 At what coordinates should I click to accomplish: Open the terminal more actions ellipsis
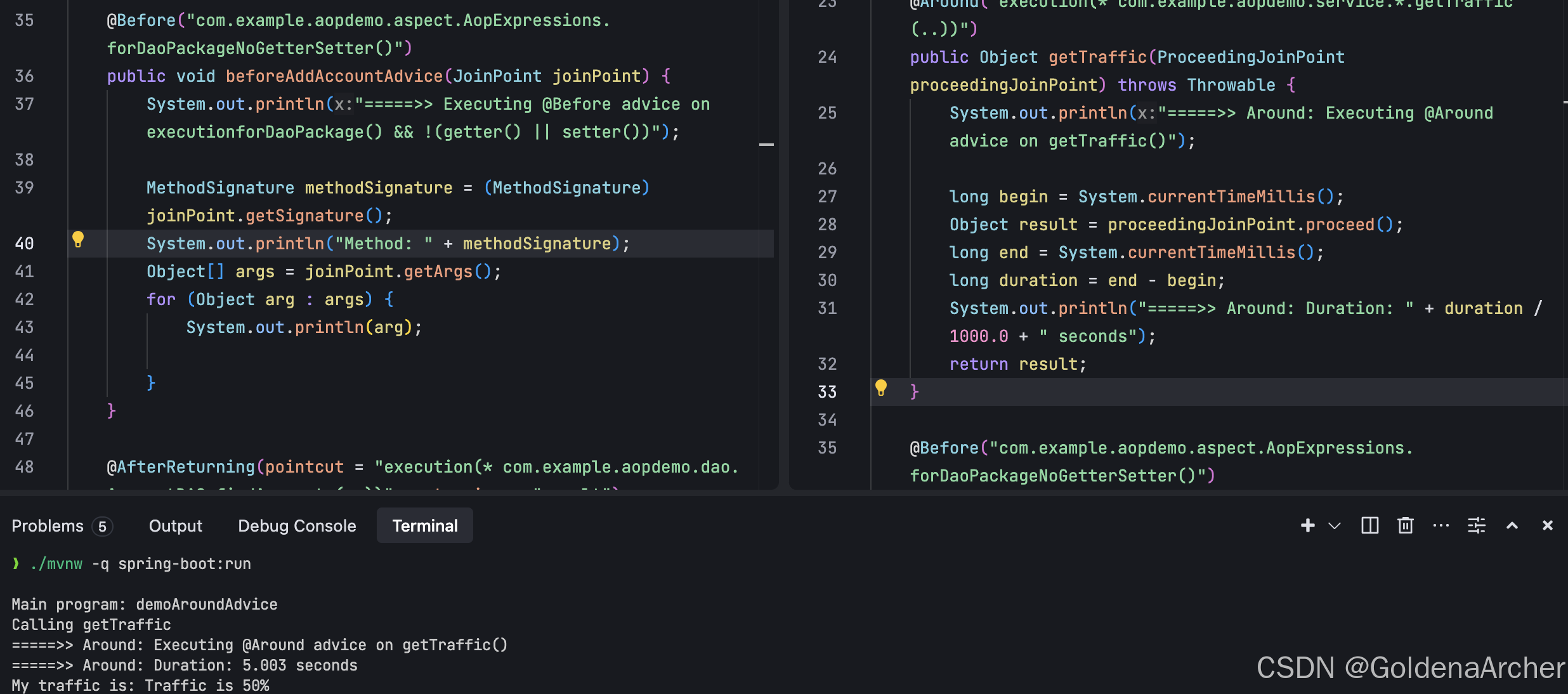(1441, 525)
